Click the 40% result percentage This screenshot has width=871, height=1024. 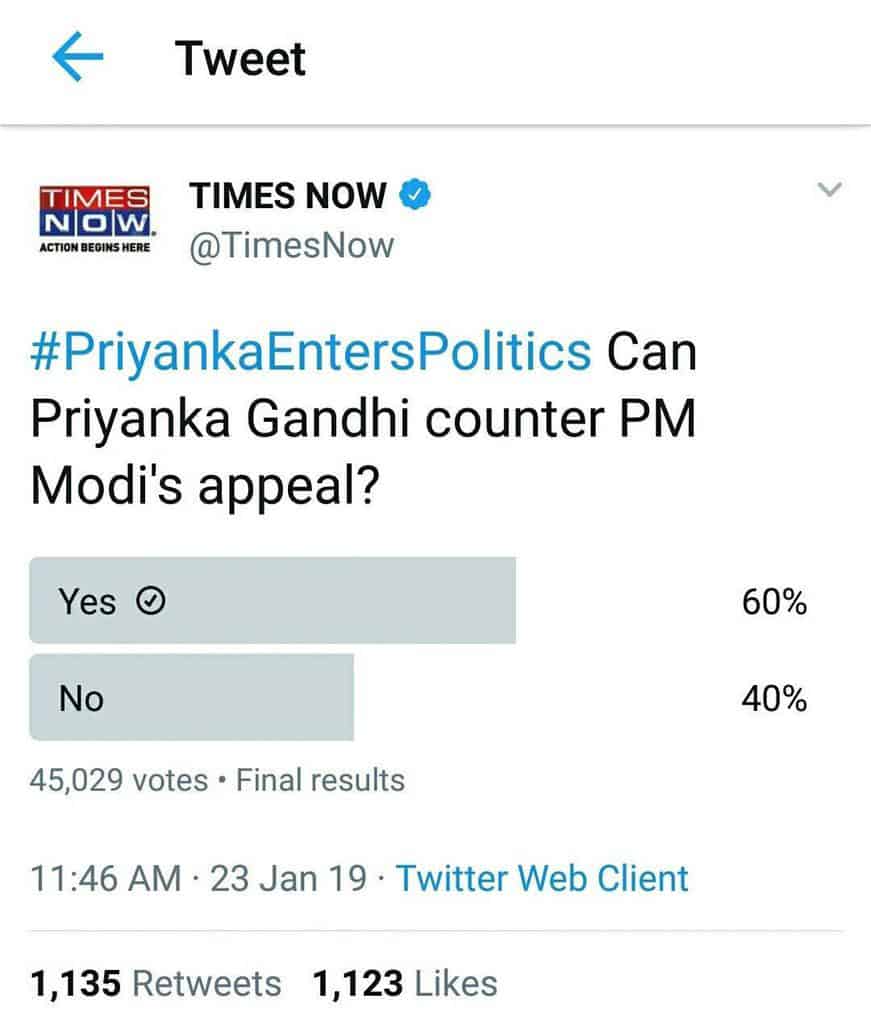coord(774,699)
